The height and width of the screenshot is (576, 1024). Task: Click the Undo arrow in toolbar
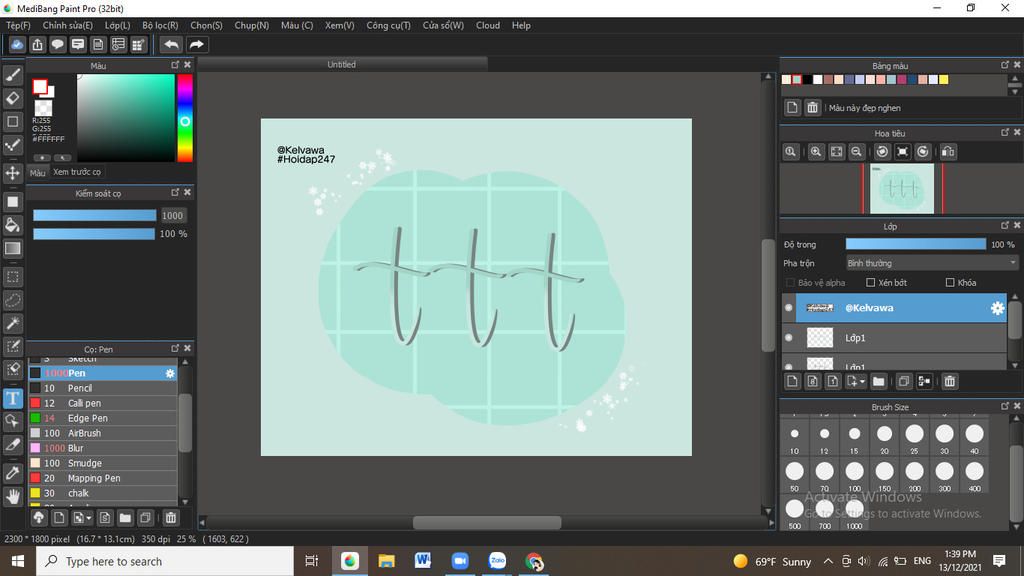click(x=171, y=44)
